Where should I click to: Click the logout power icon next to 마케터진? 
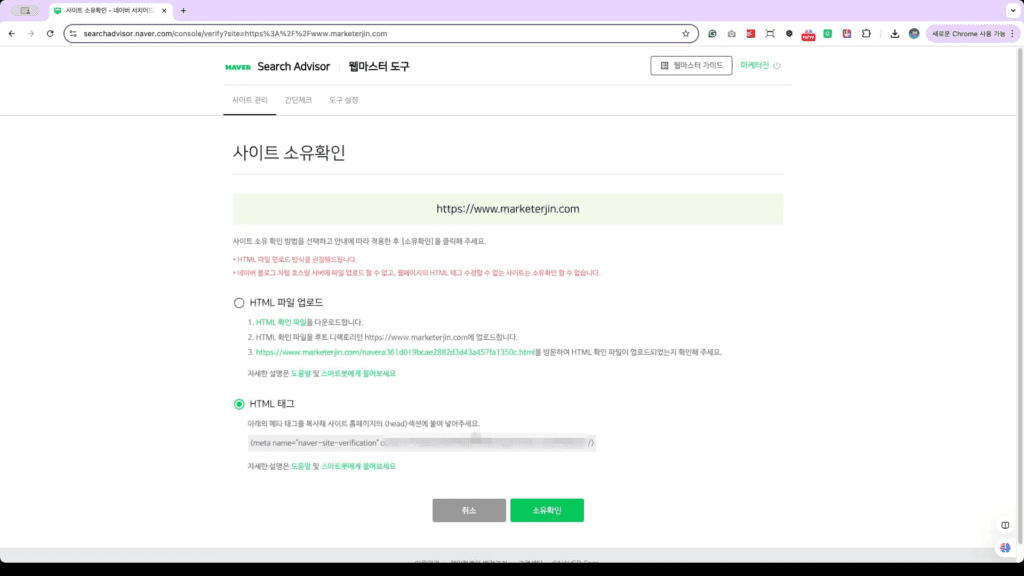click(777, 66)
